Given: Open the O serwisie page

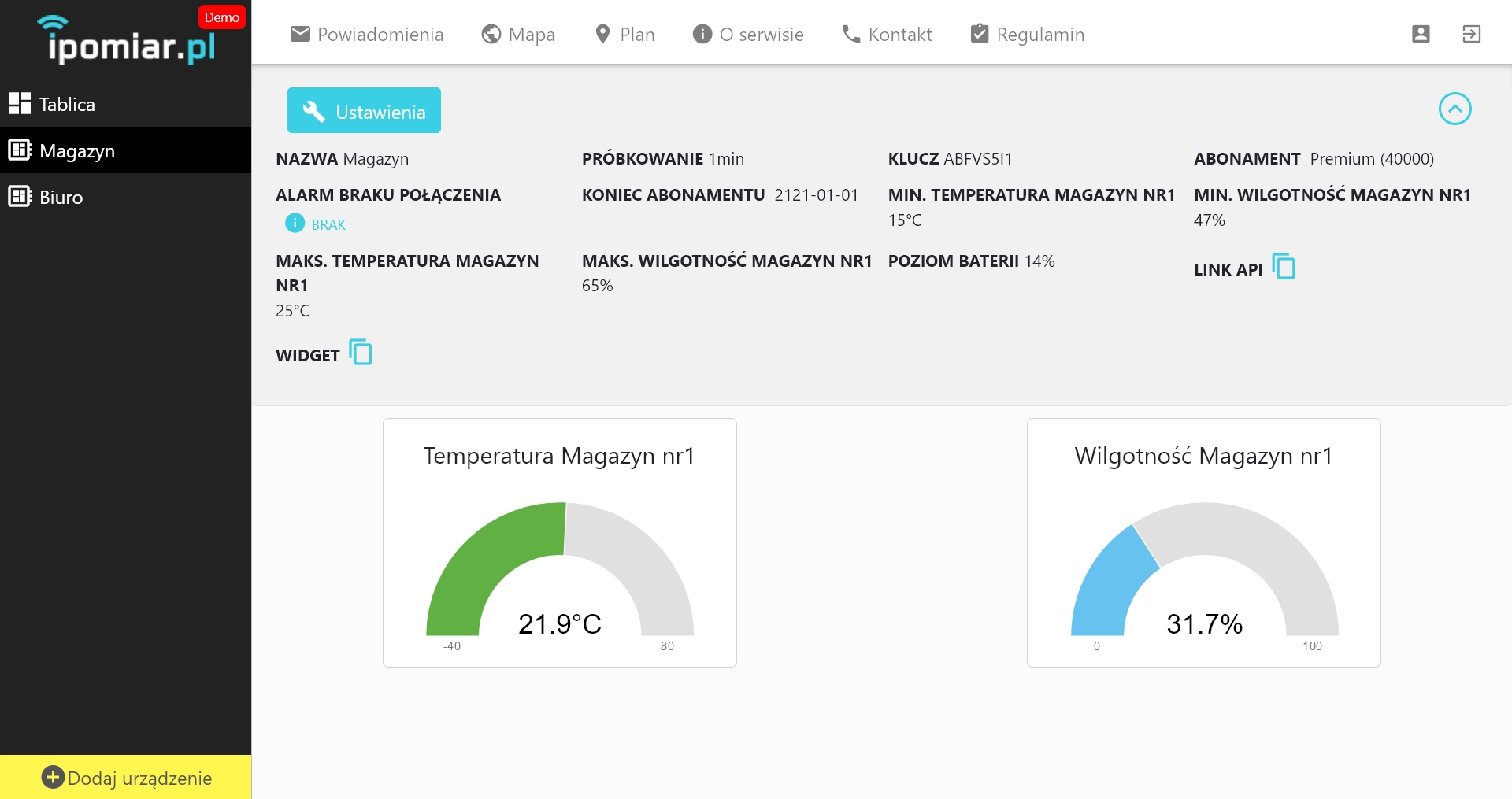Looking at the screenshot, I should pos(748,34).
